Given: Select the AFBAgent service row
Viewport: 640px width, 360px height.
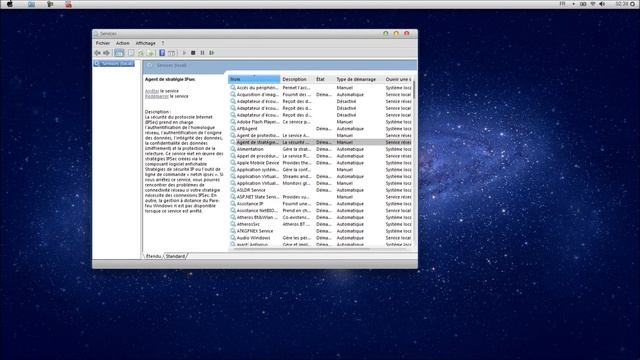Looking at the screenshot, I should coord(320,129).
